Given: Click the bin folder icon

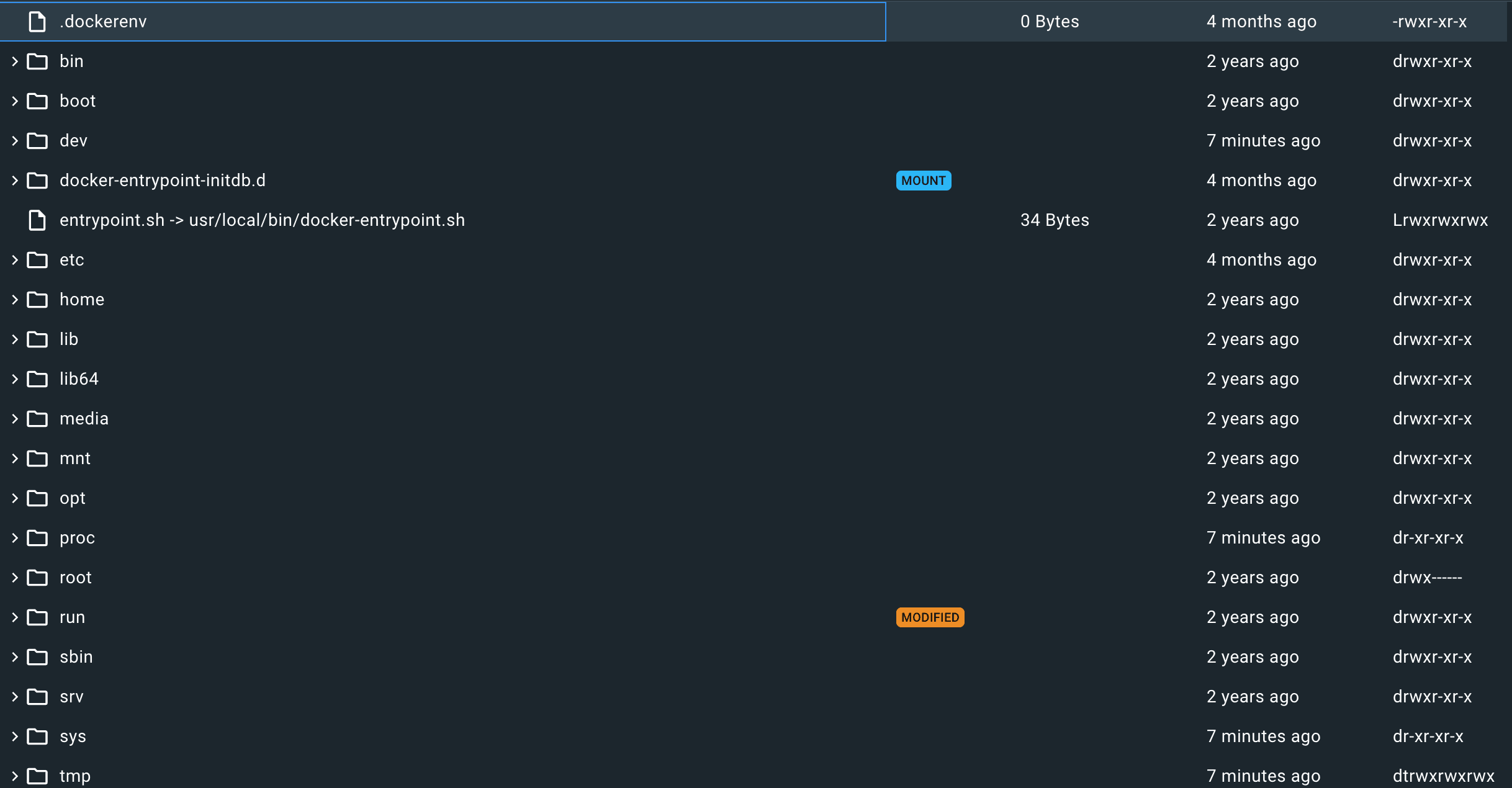Looking at the screenshot, I should 37,61.
